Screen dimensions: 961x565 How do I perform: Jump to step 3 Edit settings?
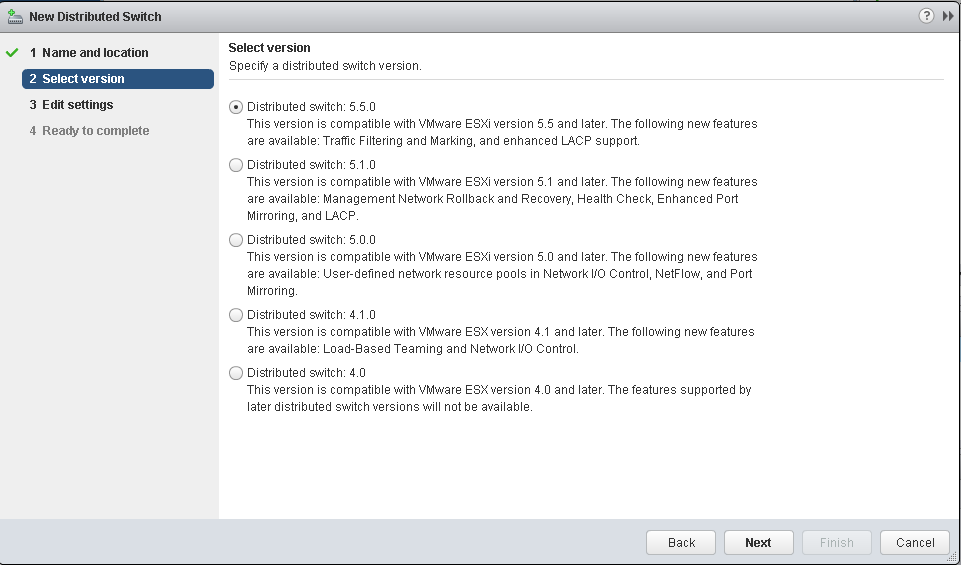(71, 105)
